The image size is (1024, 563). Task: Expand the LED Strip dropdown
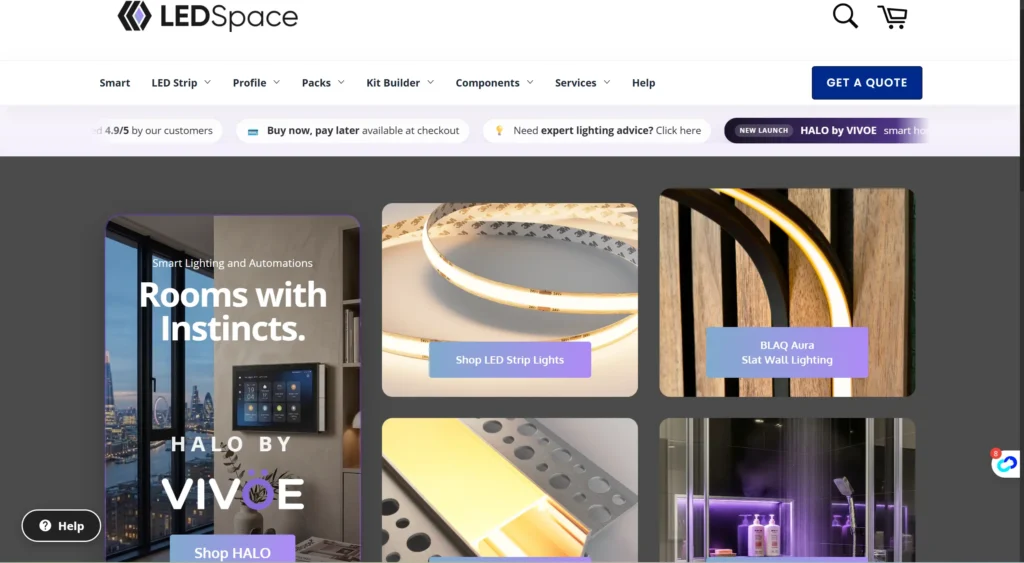tap(181, 83)
